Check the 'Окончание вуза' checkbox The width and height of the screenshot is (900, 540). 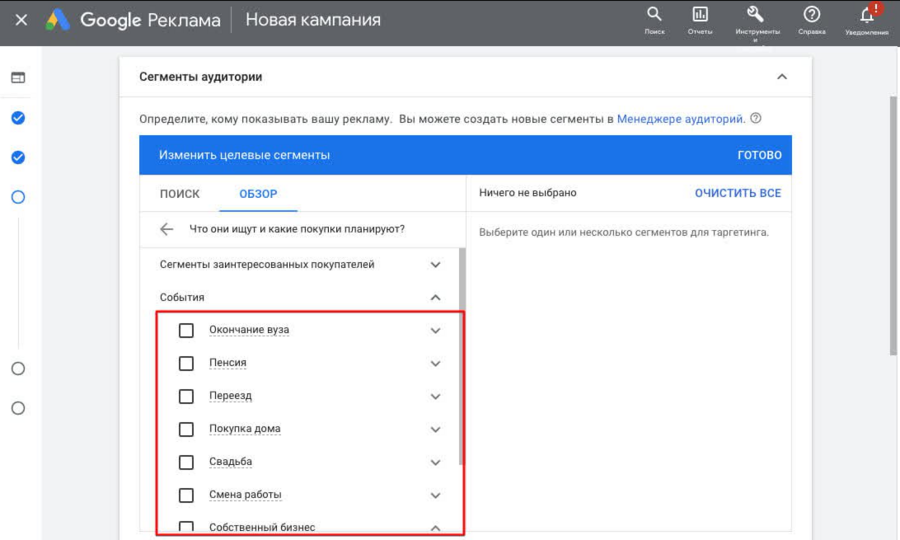[x=186, y=330]
